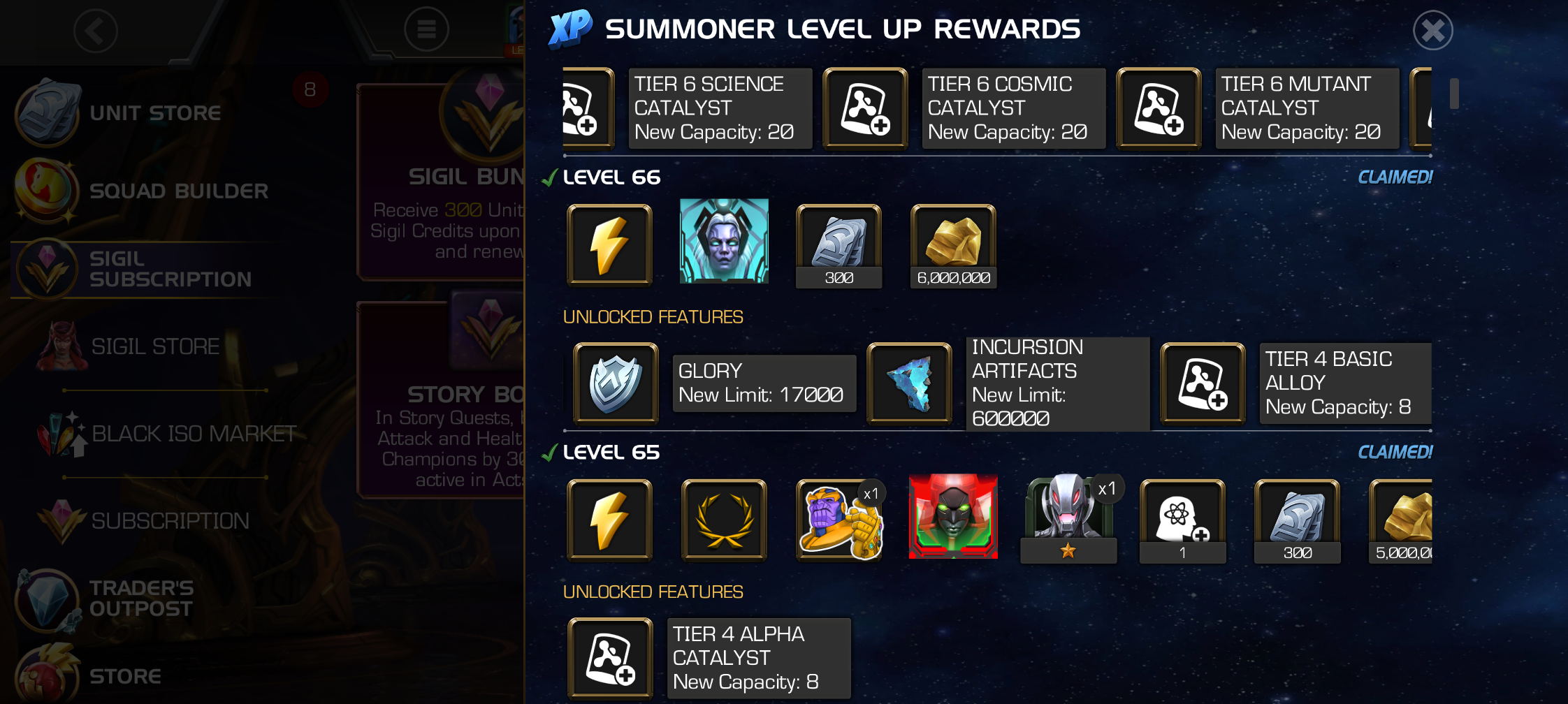Tap the gold laurel wreath title reward icon
Image resolution: width=1568 pixels, height=704 pixels.
724,520
